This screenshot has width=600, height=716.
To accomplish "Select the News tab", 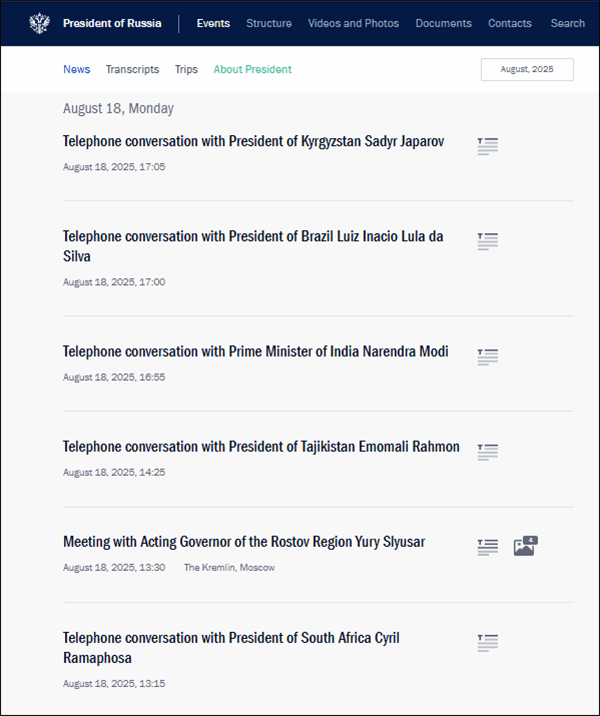I will pyautogui.click(x=76, y=69).
